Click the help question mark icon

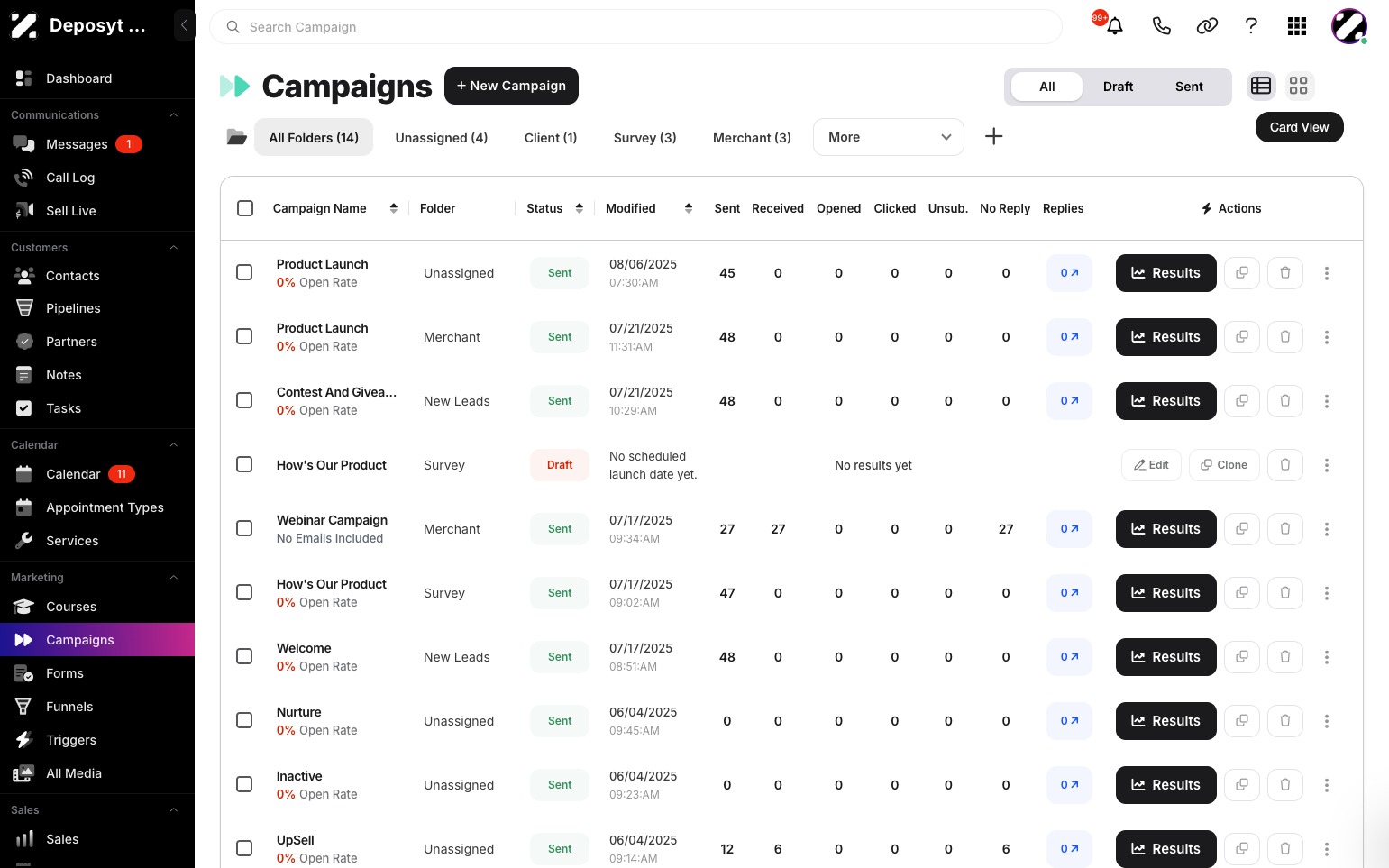point(1251,26)
